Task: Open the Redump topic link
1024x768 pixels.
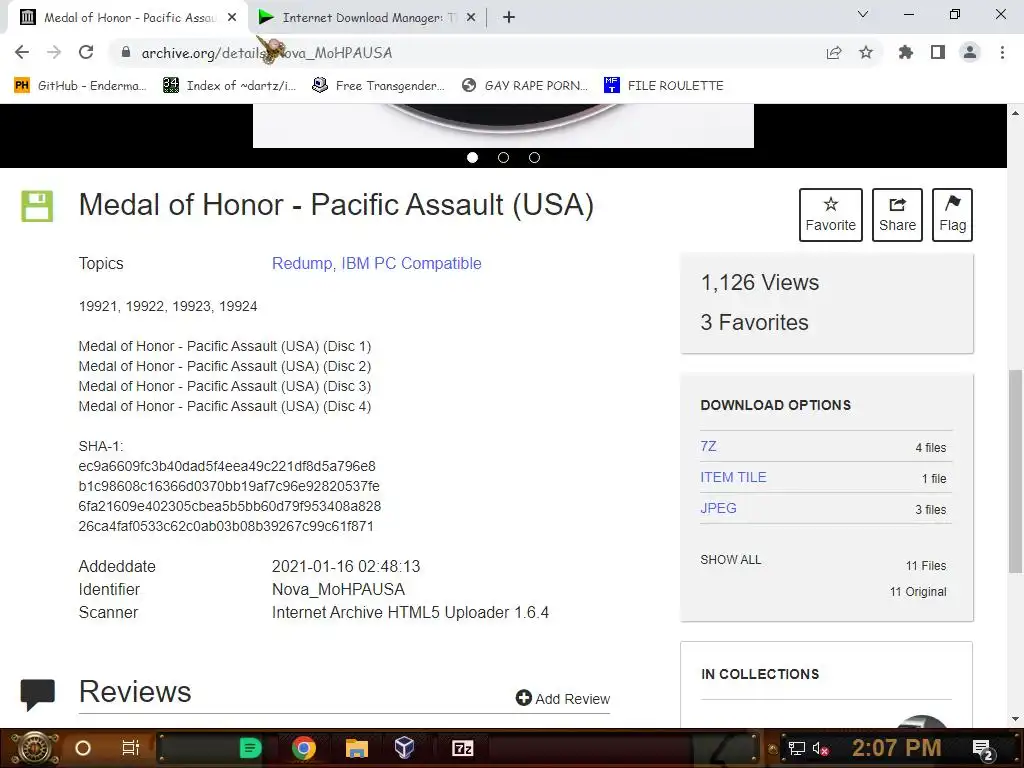Action: [x=302, y=263]
